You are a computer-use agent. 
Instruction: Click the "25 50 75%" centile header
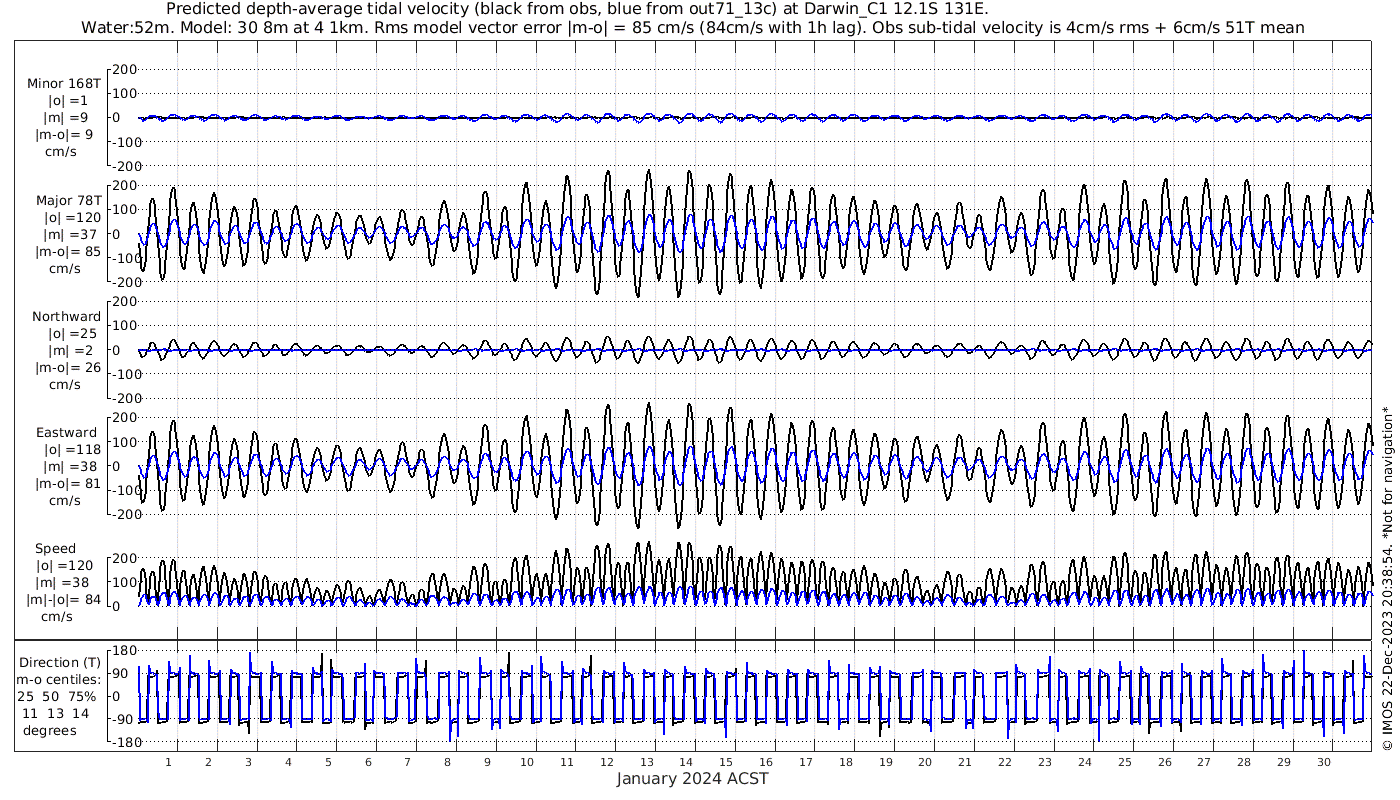58,696
